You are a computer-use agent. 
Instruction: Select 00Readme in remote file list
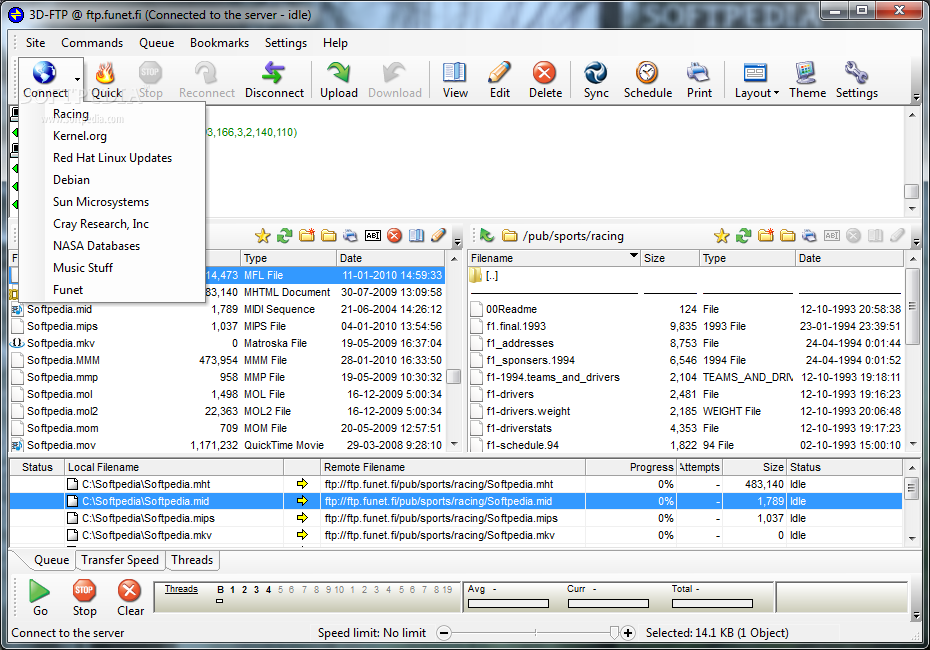[x=511, y=309]
